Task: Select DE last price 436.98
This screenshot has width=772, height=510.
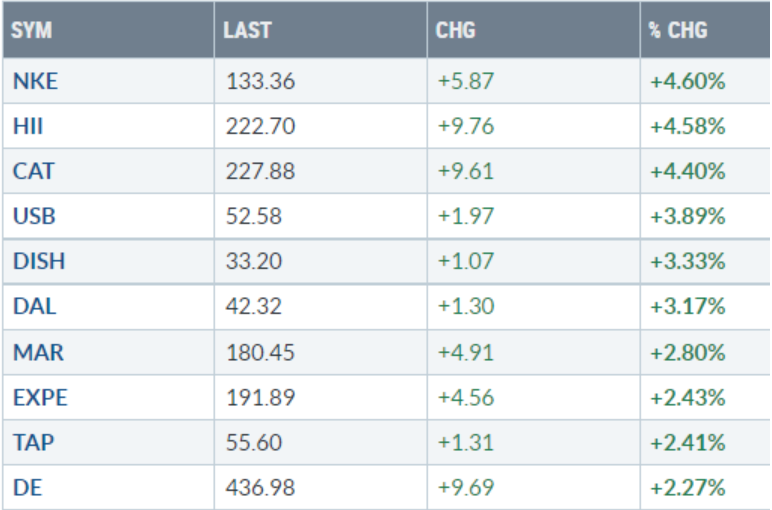Action: tap(260, 488)
